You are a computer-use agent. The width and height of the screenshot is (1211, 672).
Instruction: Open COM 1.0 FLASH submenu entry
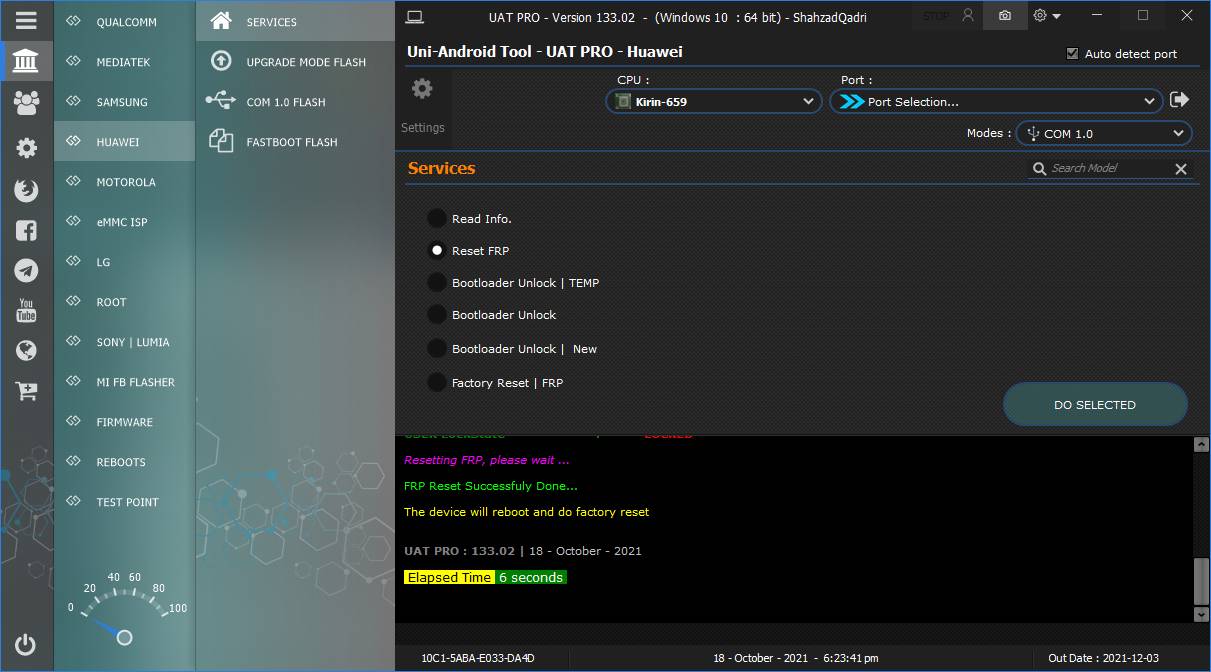tap(295, 102)
